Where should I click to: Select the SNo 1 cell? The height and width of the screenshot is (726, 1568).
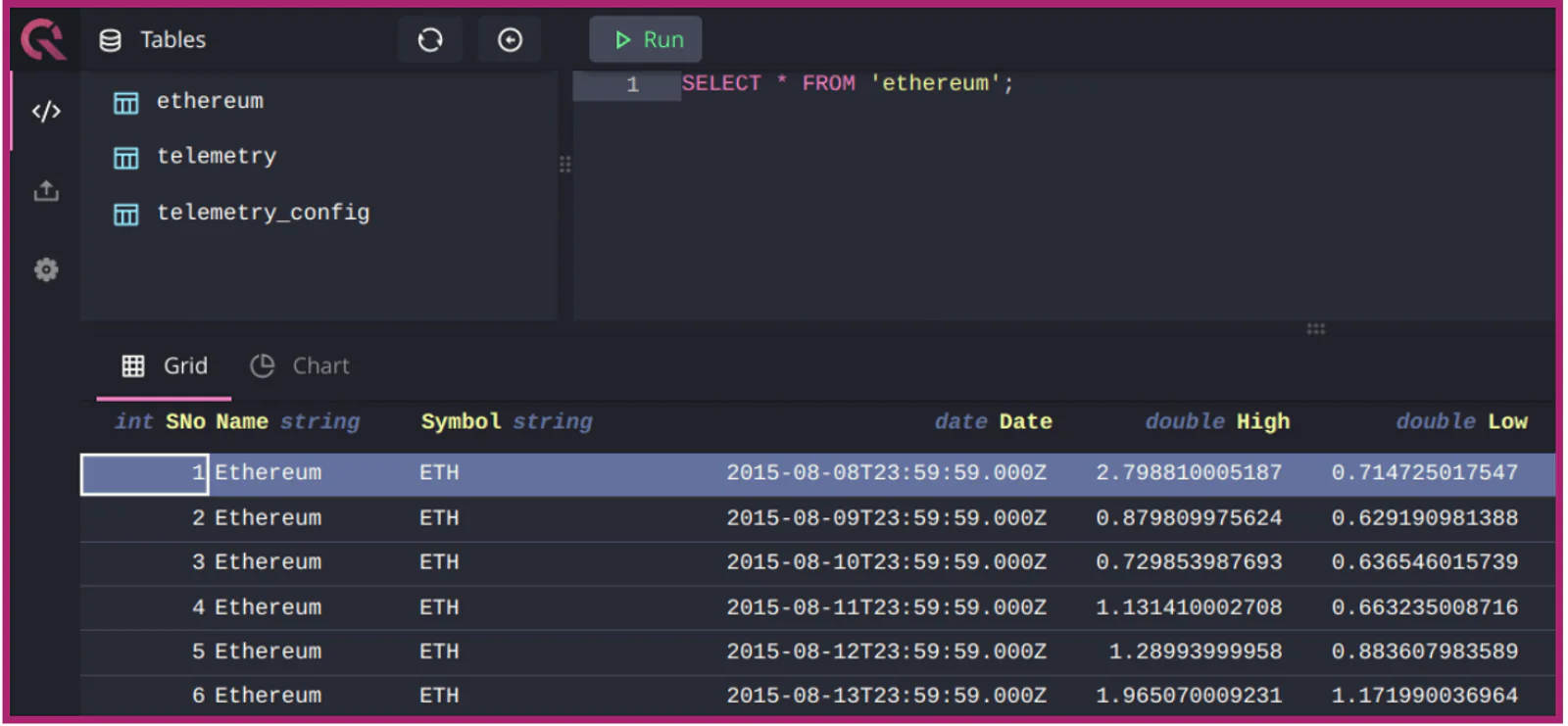click(144, 474)
